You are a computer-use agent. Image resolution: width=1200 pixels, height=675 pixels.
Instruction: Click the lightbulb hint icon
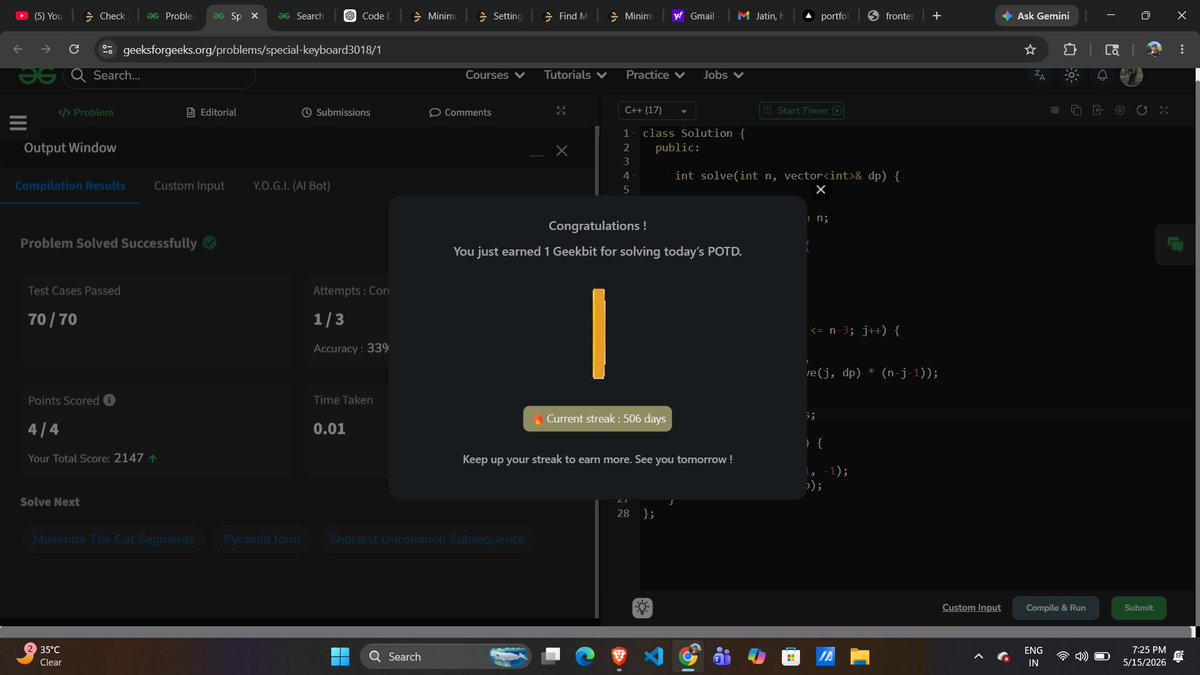pyautogui.click(x=642, y=607)
